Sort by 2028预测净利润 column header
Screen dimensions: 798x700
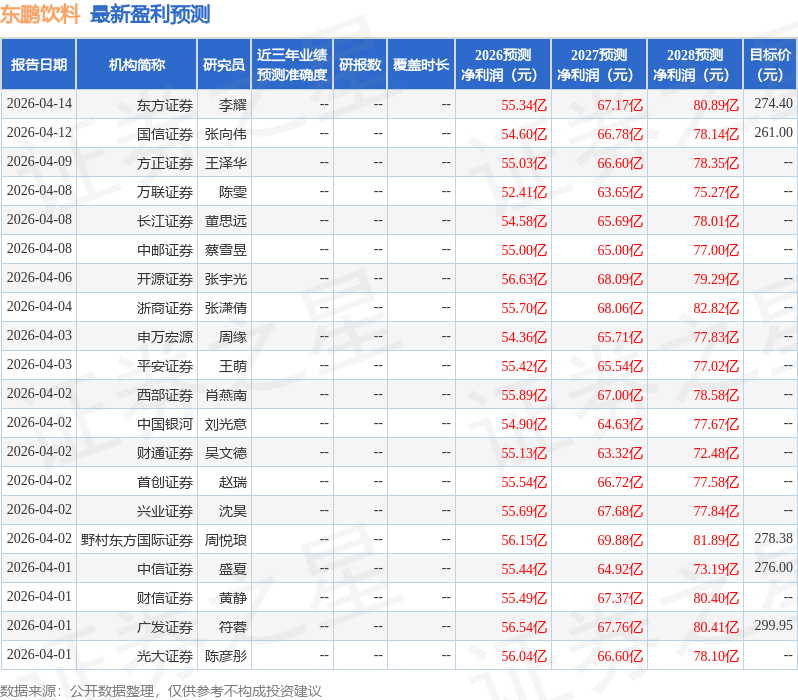[x=694, y=65]
